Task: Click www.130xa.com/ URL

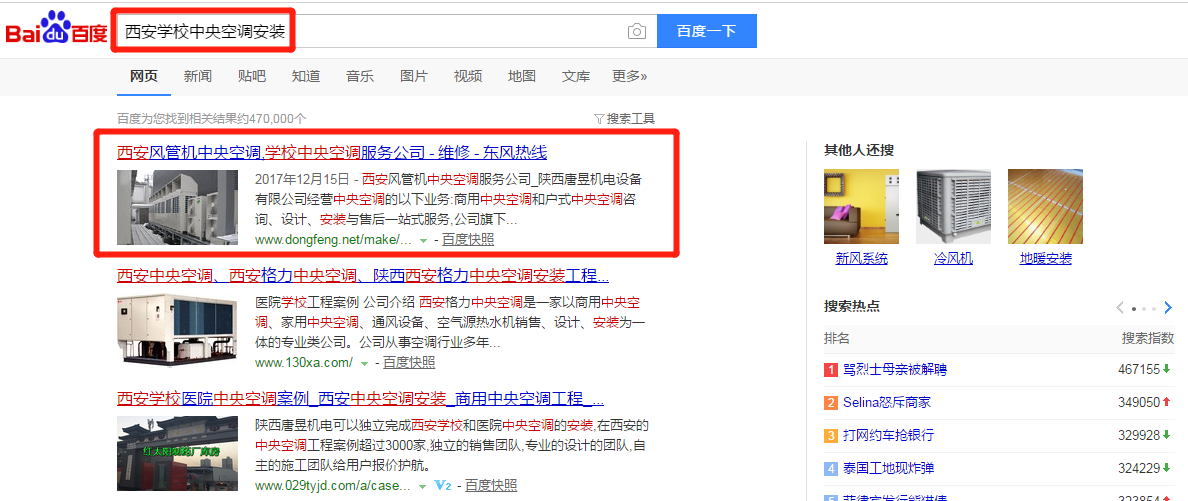Action: (x=304, y=362)
